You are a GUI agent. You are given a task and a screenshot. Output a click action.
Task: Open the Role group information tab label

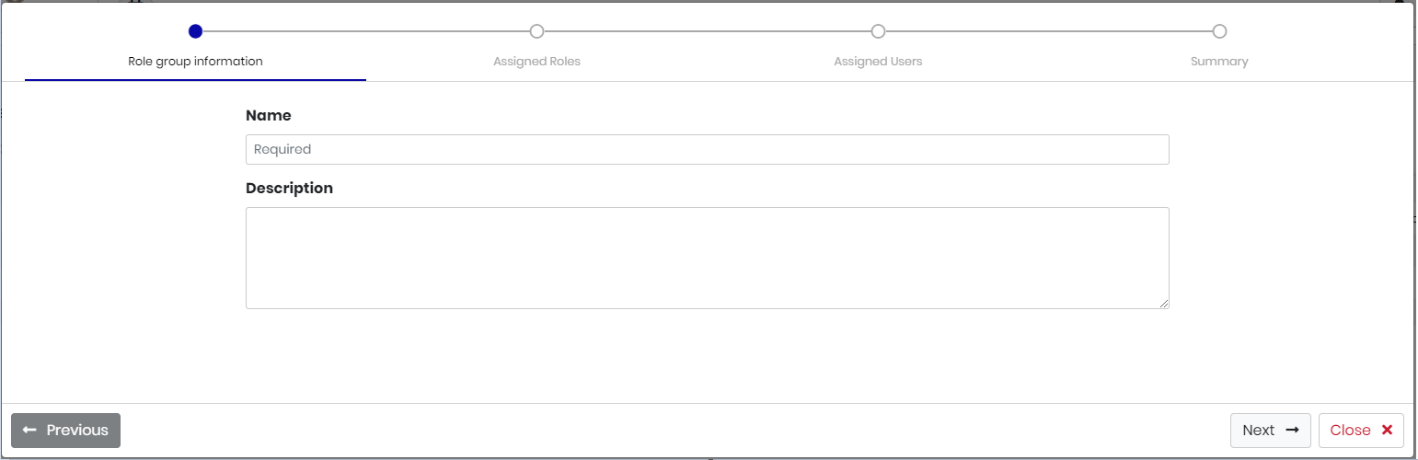pos(195,61)
